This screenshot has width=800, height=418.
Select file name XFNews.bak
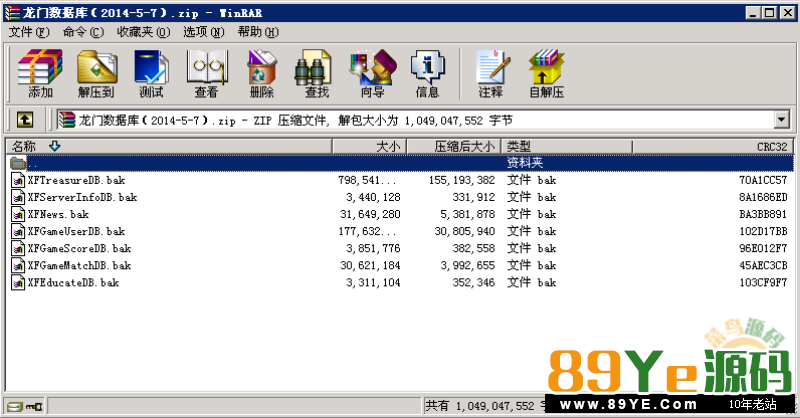tap(58, 214)
